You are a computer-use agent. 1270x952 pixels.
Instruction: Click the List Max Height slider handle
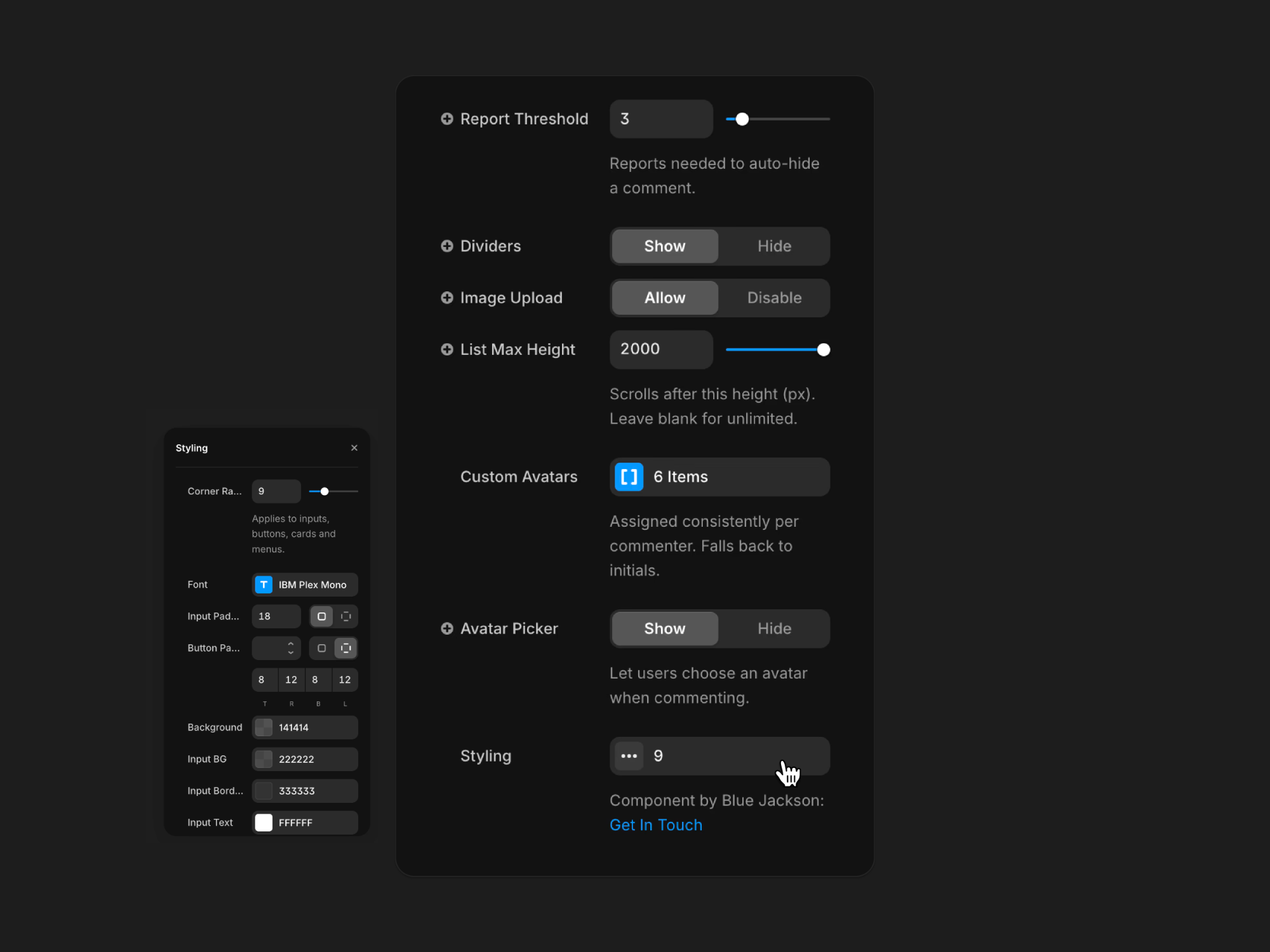(x=824, y=350)
